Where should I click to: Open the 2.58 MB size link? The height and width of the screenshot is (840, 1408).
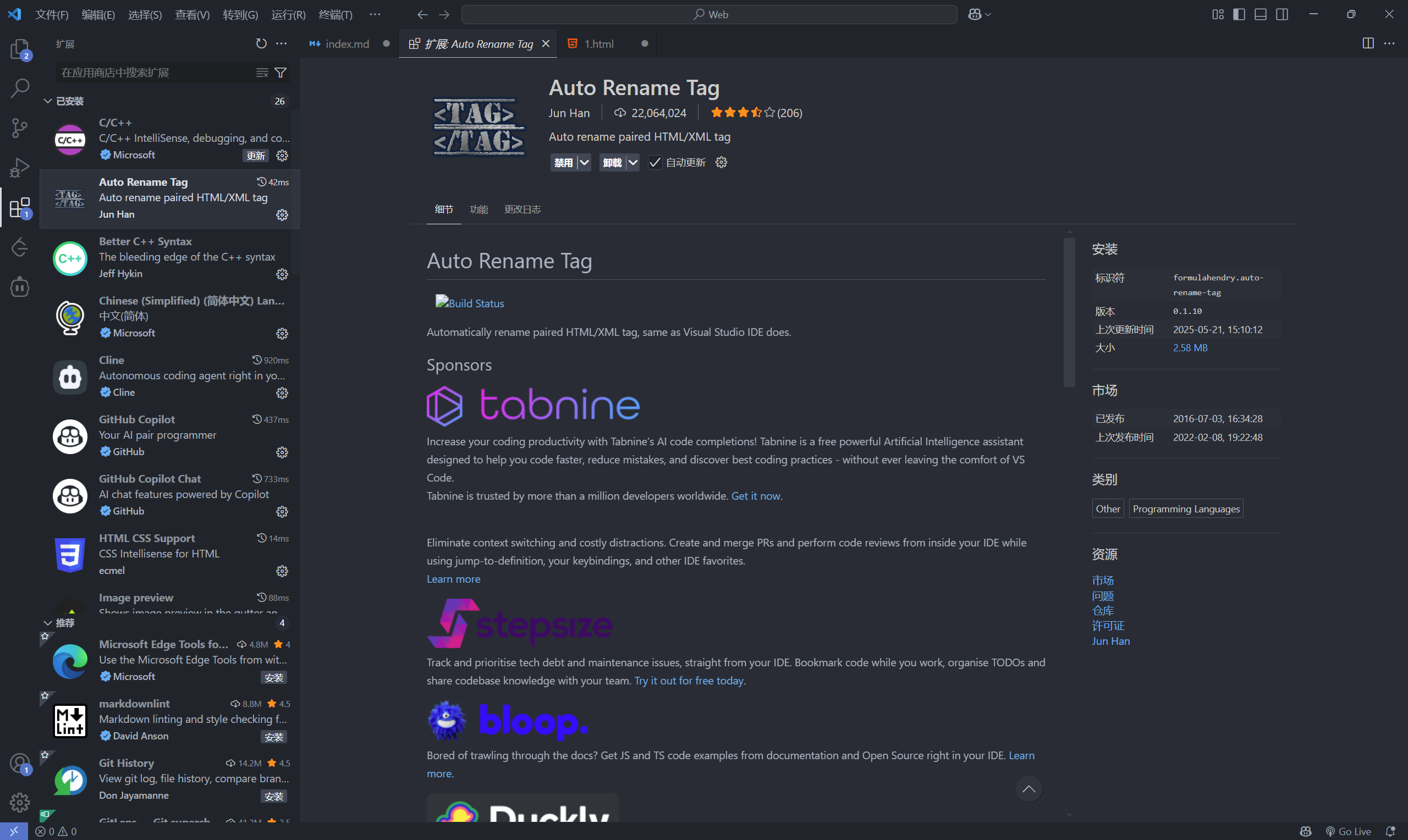[1190, 347]
